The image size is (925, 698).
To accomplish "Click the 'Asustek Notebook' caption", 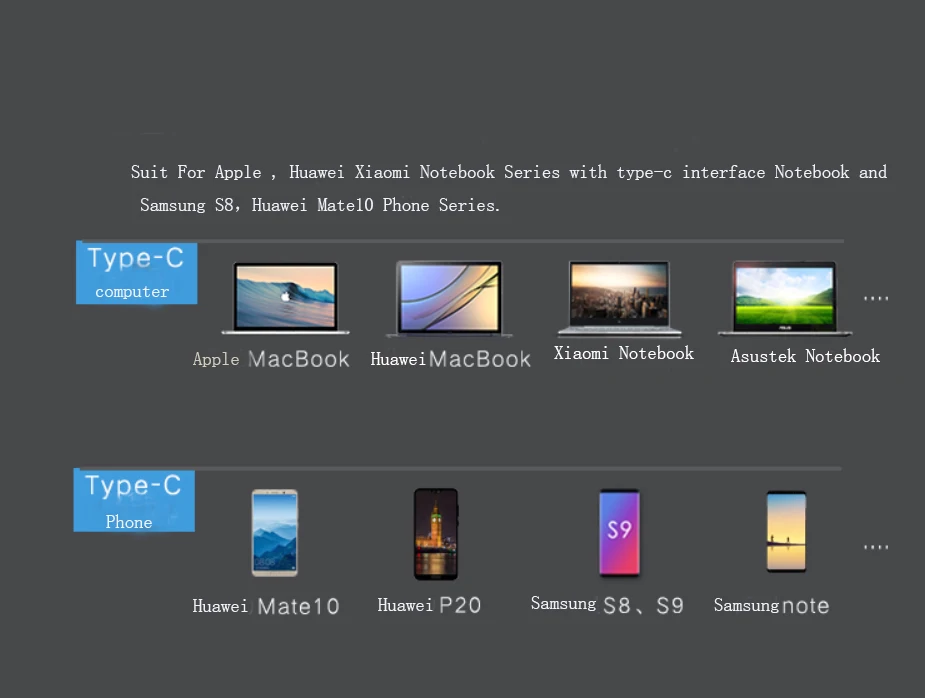I will click(805, 356).
